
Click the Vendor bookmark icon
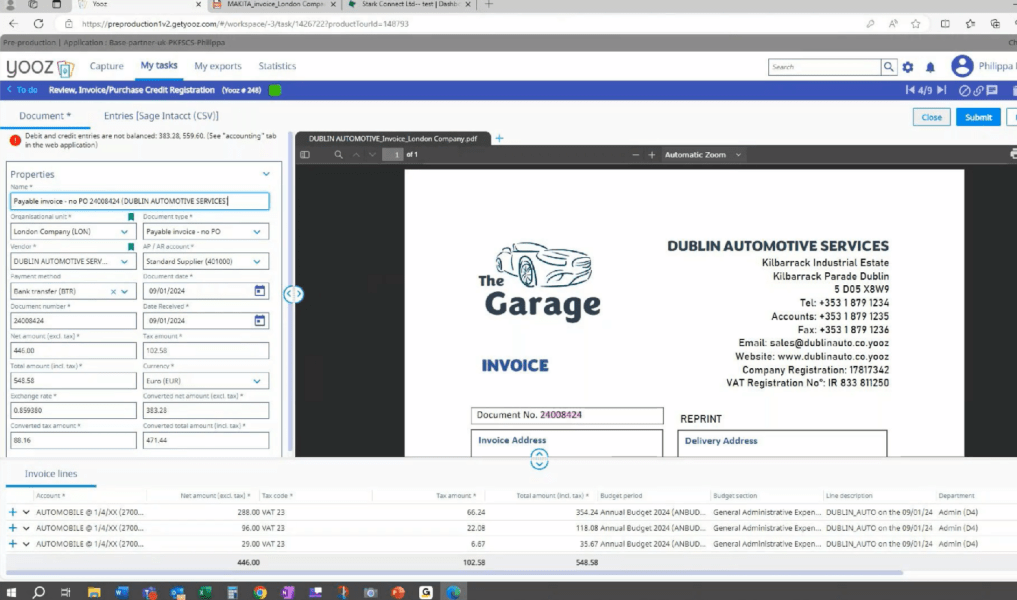point(131,246)
